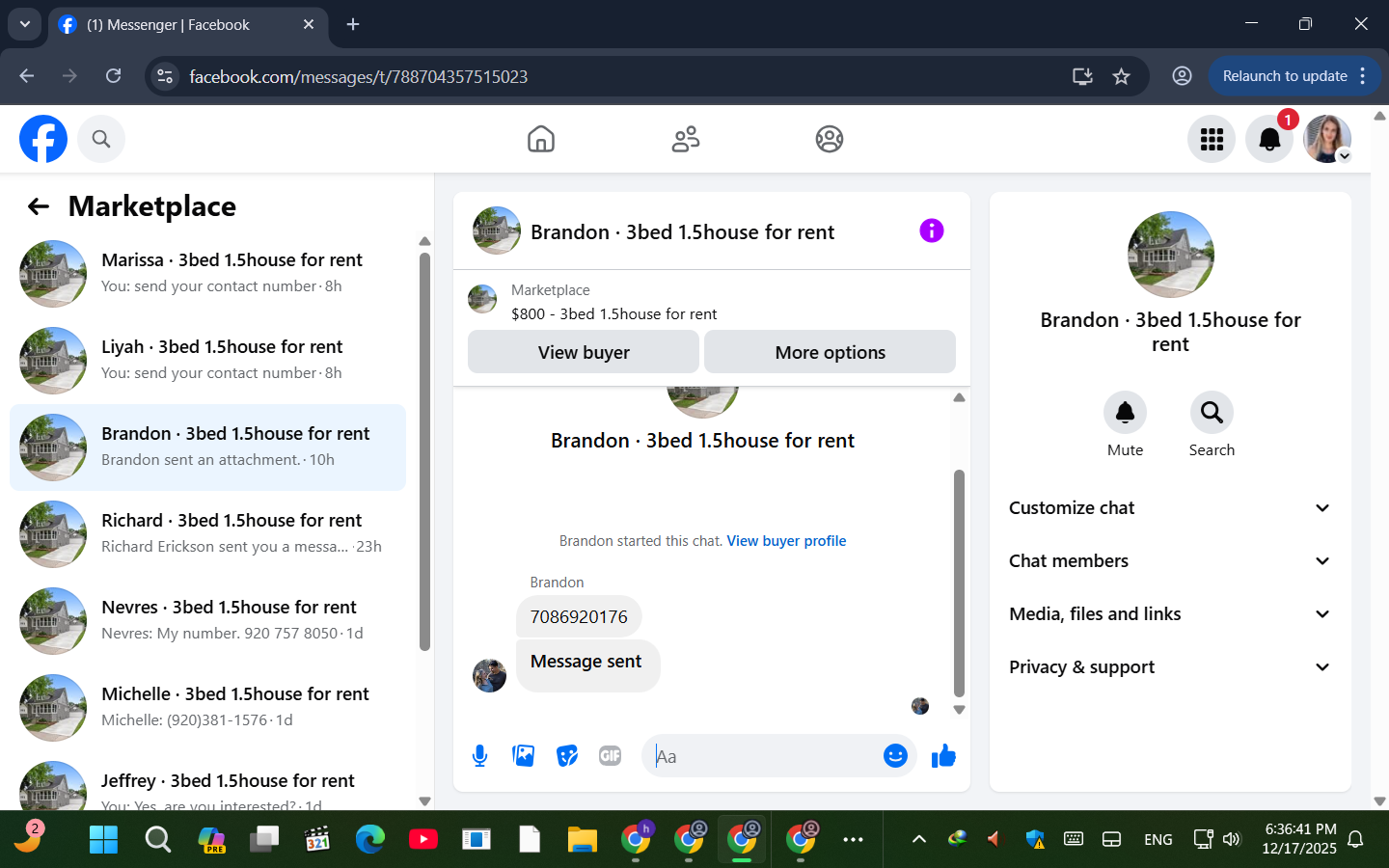Send a thumbs-up like
The width and height of the screenshot is (1389, 868).
click(x=943, y=756)
